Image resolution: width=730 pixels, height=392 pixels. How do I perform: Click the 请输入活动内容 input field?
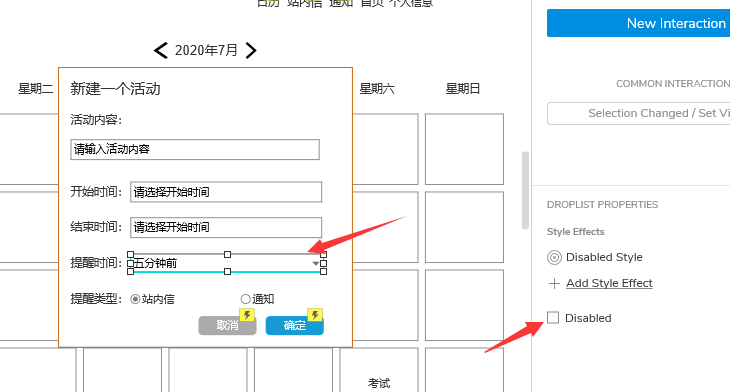pos(195,149)
